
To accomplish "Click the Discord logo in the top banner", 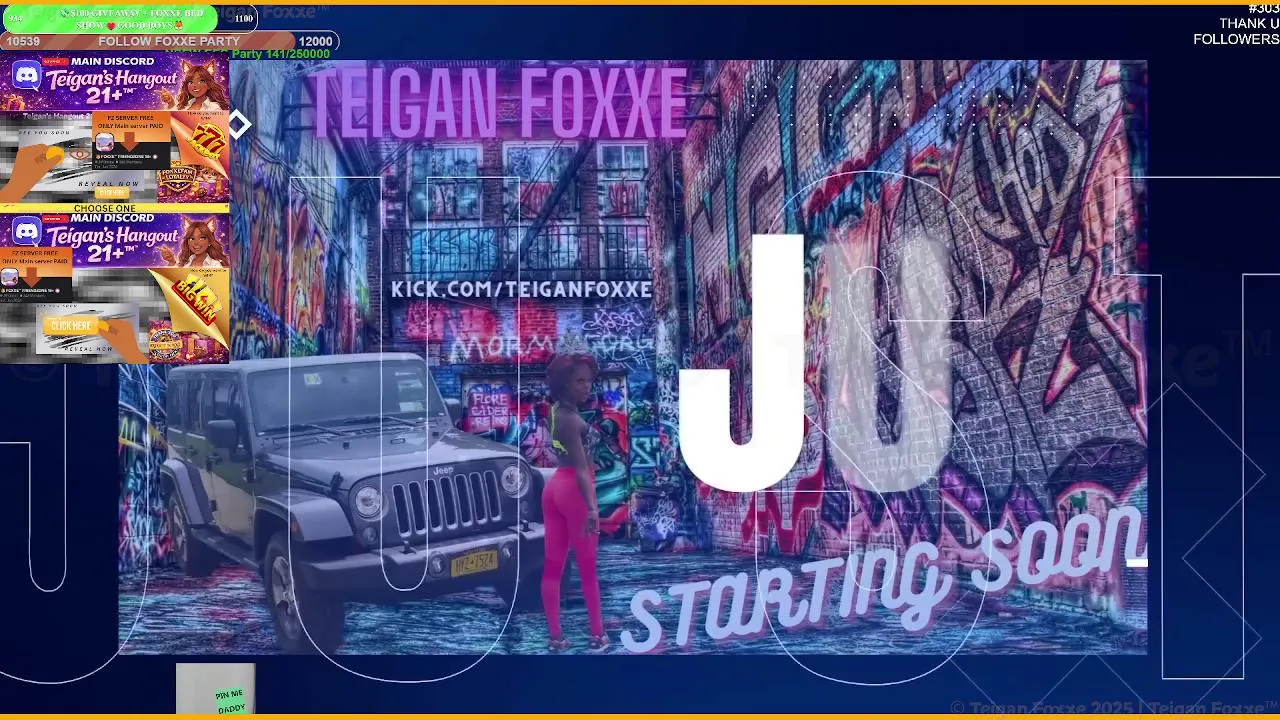I will [x=27, y=75].
